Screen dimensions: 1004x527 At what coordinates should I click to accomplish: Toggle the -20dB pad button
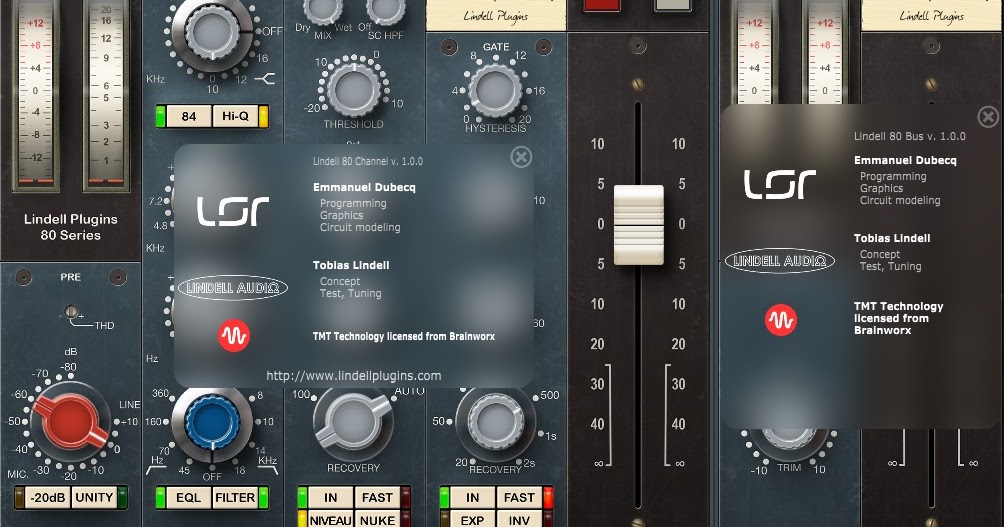click(47, 498)
